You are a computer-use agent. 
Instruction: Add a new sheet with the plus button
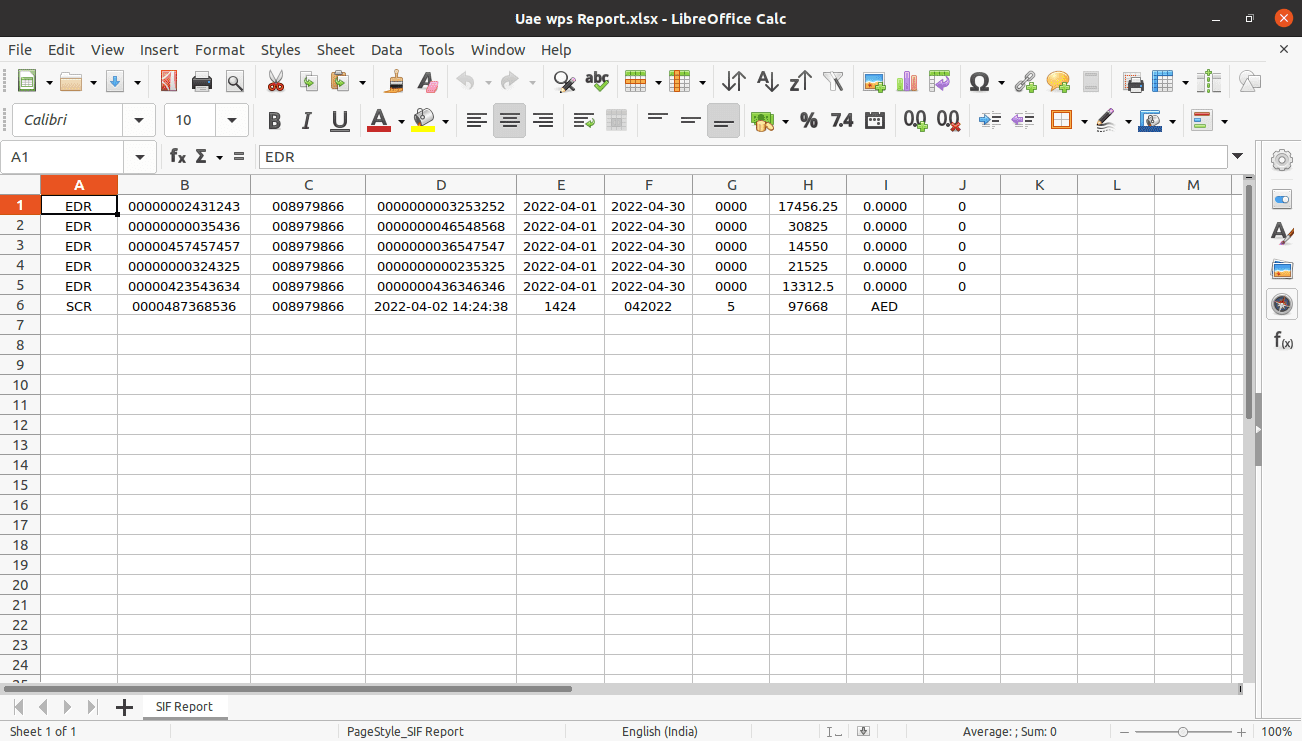point(124,707)
